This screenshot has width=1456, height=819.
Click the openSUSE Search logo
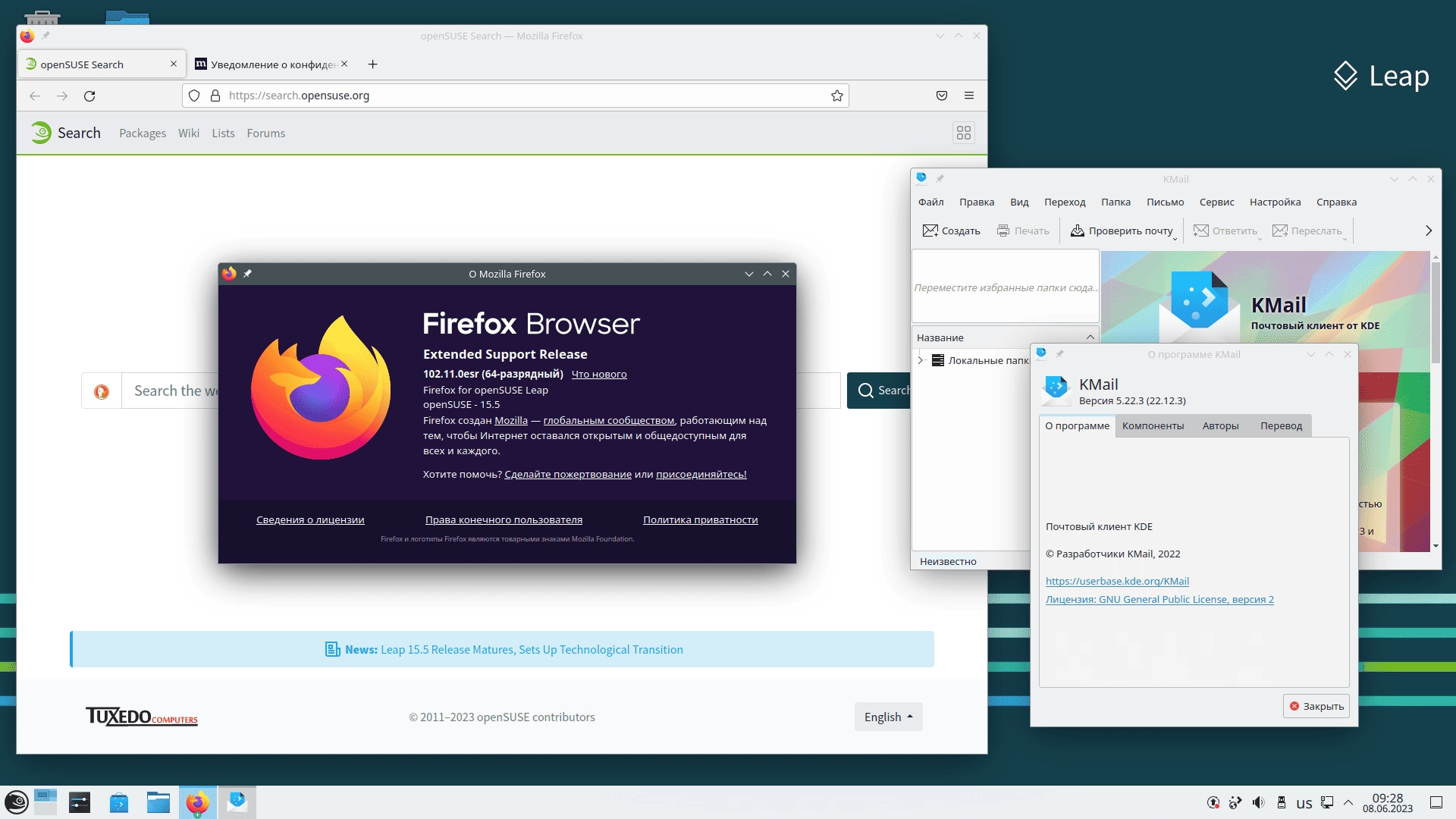tap(66, 133)
